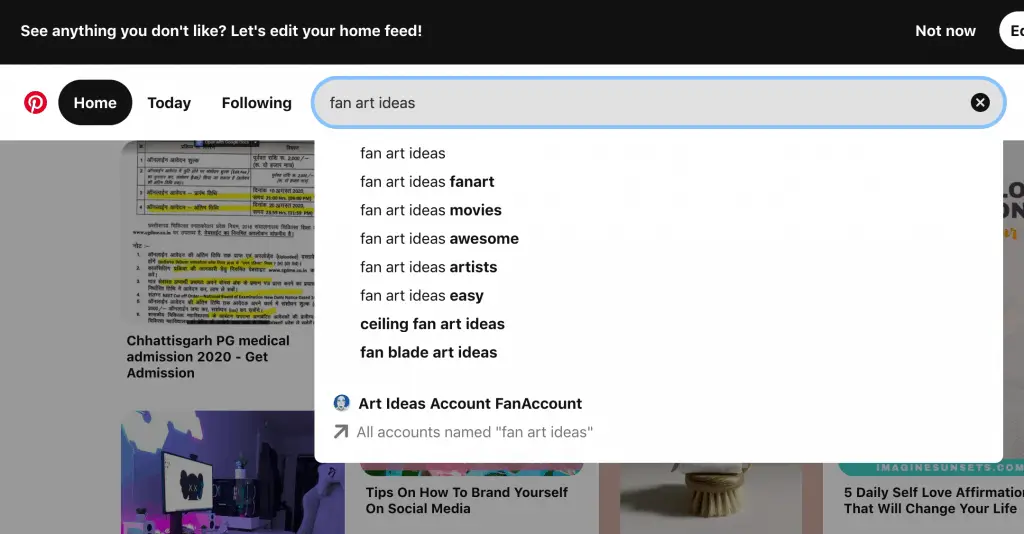Switch to the Today tab

169,102
